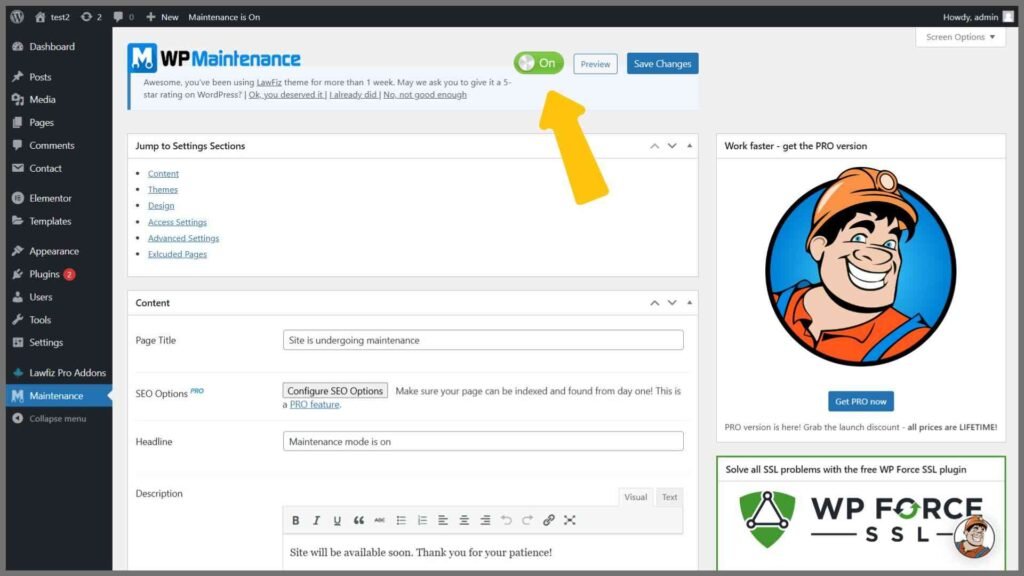The width and height of the screenshot is (1024, 576).
Task: Click Maintenance is On in admin bar
Action: [224, 17]
